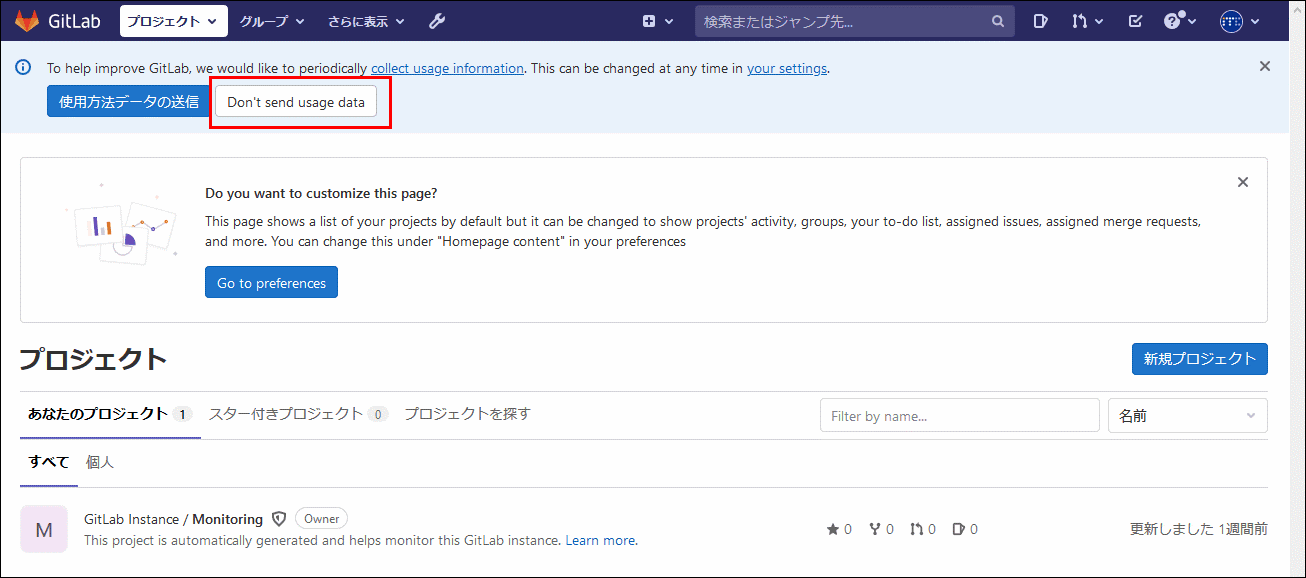Viewport: 1306px width, 578px height.
Task: Click the user avatar icon
Action: point(1231,21)
